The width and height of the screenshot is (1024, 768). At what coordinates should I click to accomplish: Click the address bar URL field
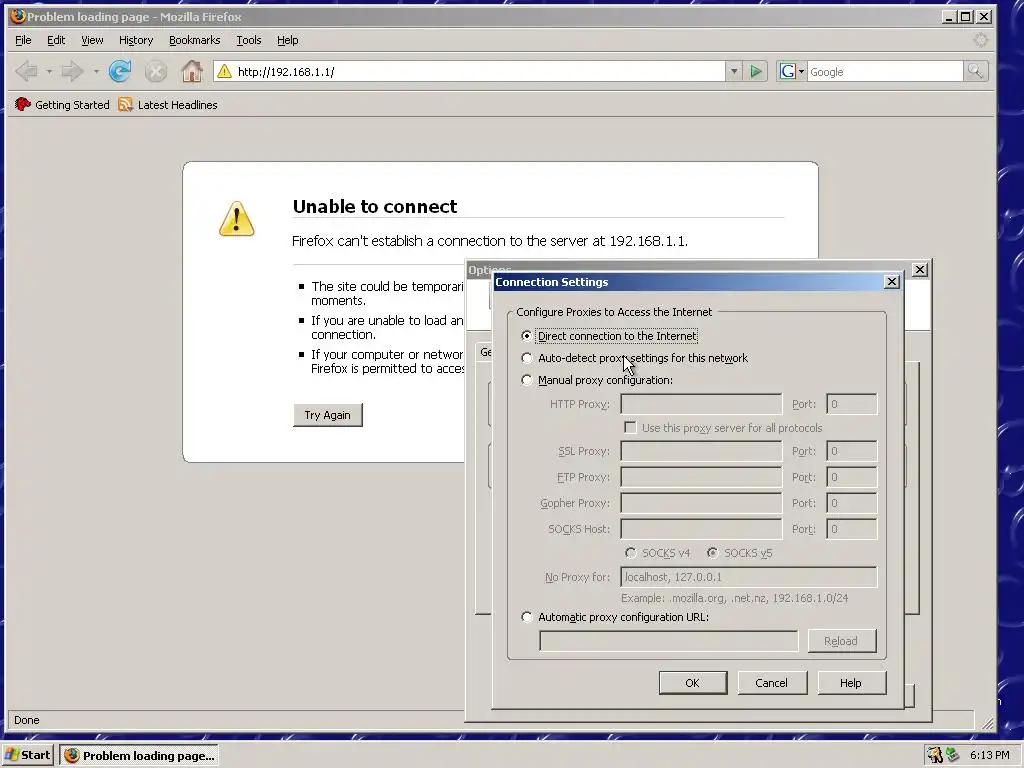[480, 71]
